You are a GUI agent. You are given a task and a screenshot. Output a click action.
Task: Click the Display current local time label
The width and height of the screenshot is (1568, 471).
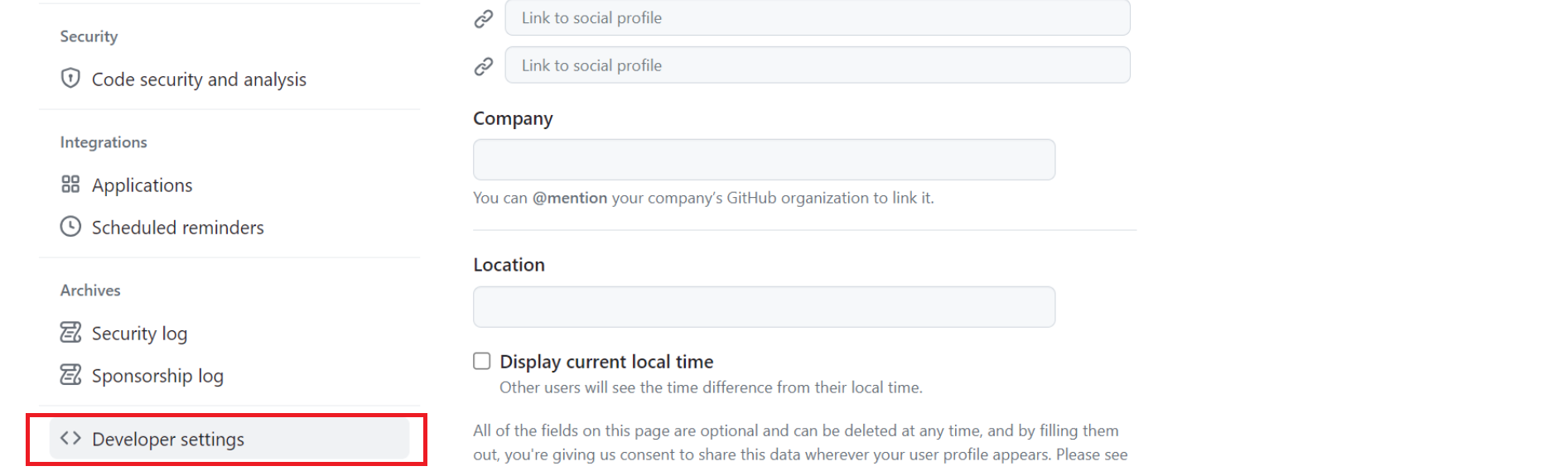(x=606, y=362)
